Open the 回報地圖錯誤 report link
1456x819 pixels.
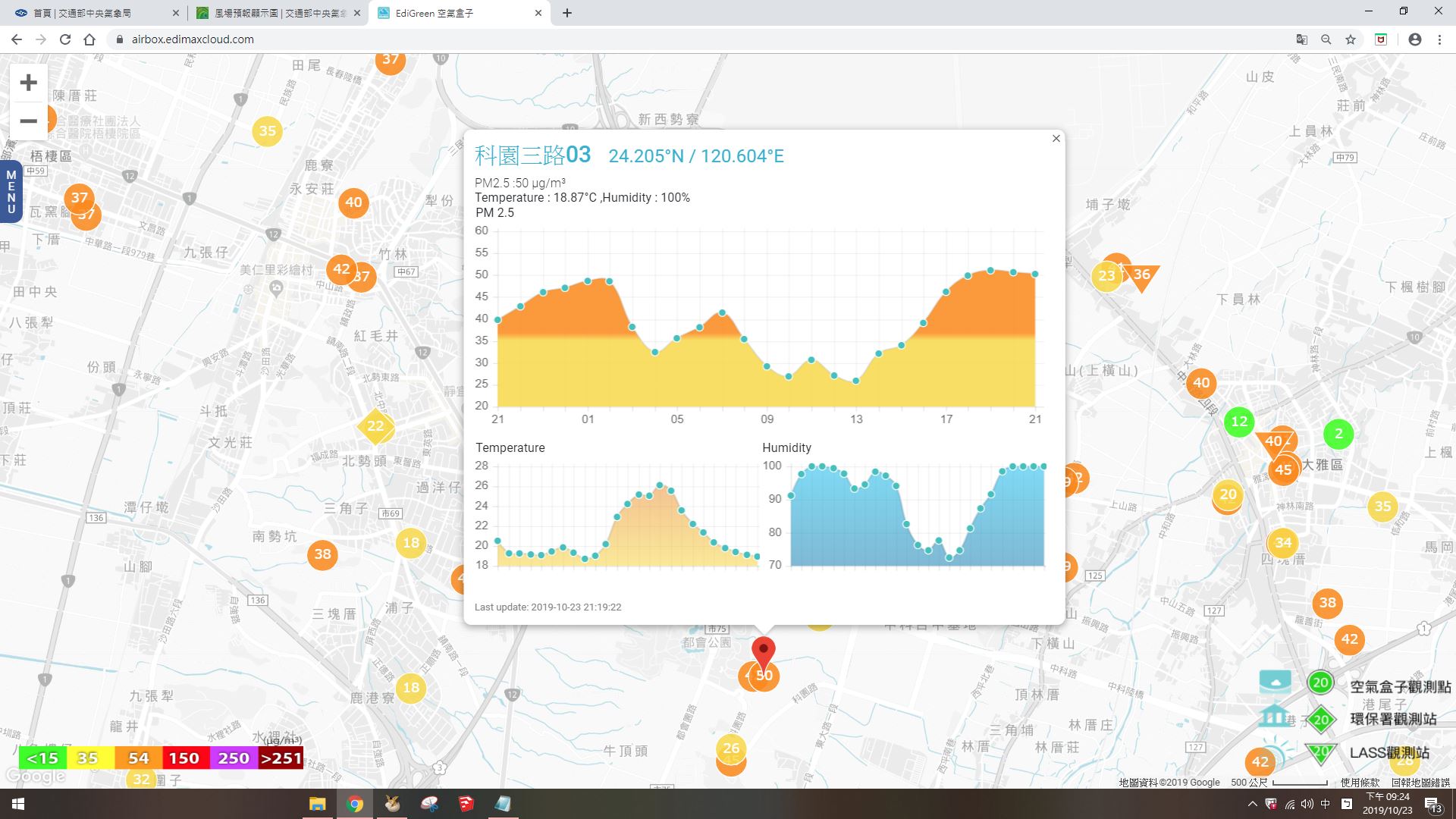pyautogui.click(x=1420, y=783)
